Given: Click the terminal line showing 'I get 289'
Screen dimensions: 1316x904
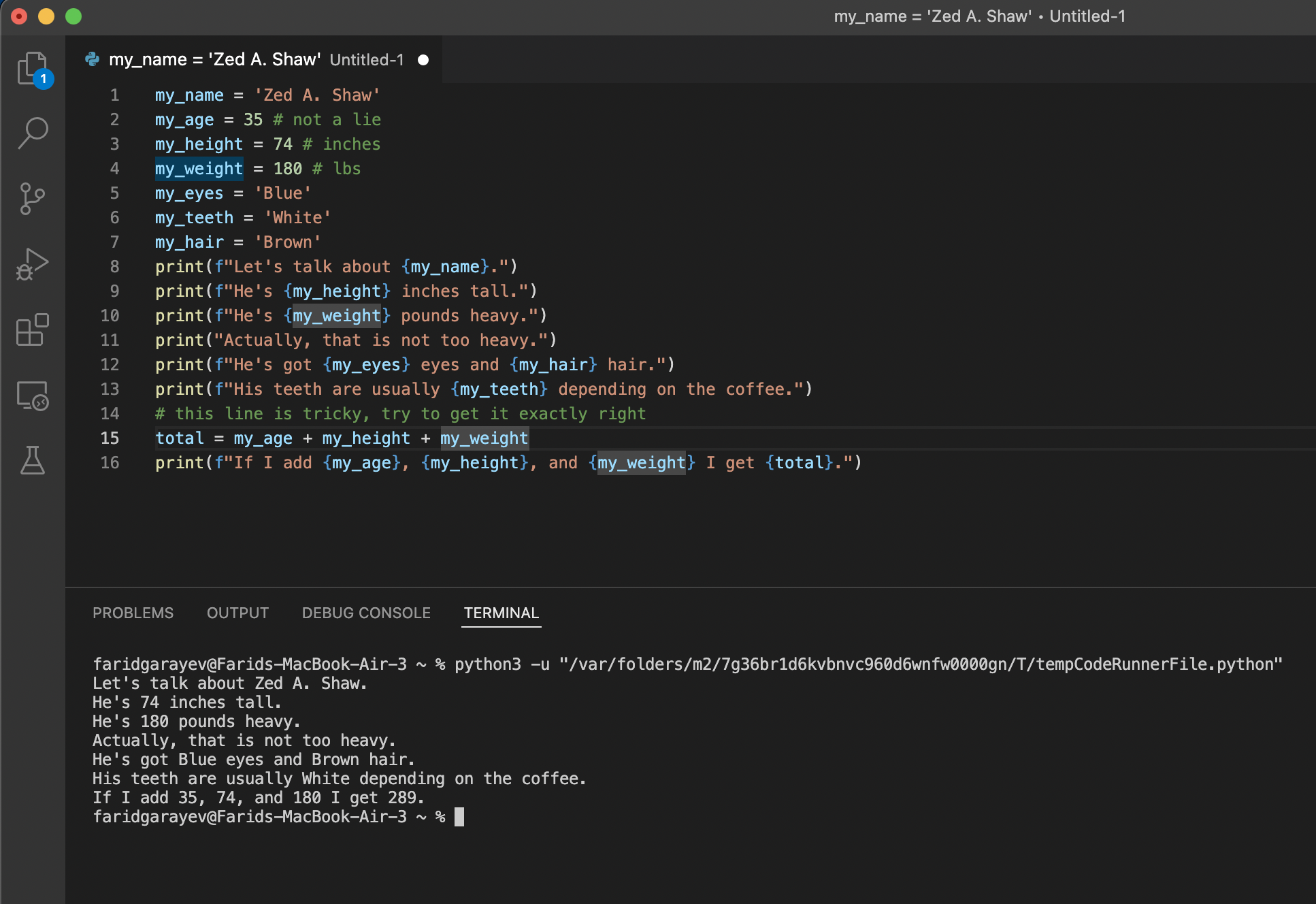Looking at the screenshot, I should click(x=259, y=797).
